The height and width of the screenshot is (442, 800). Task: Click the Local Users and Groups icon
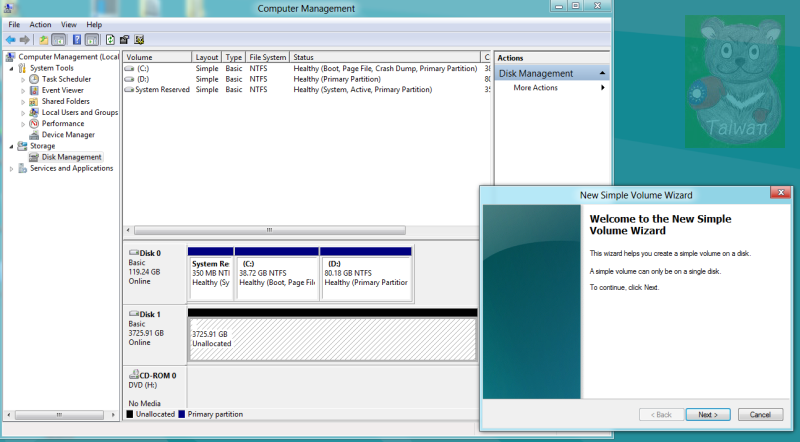(x=34, y=112)
